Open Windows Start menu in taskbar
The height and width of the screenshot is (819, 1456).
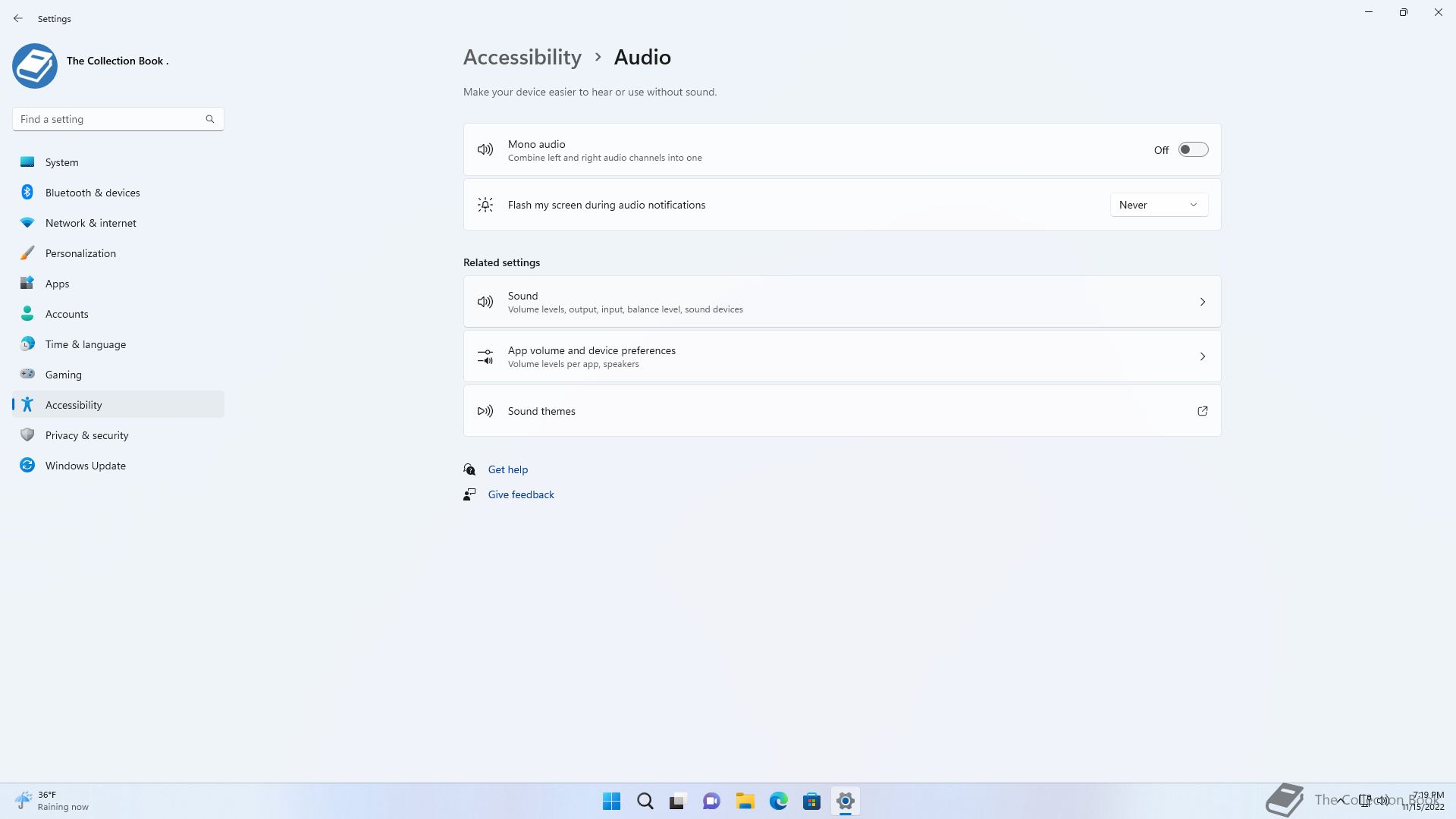611,801
